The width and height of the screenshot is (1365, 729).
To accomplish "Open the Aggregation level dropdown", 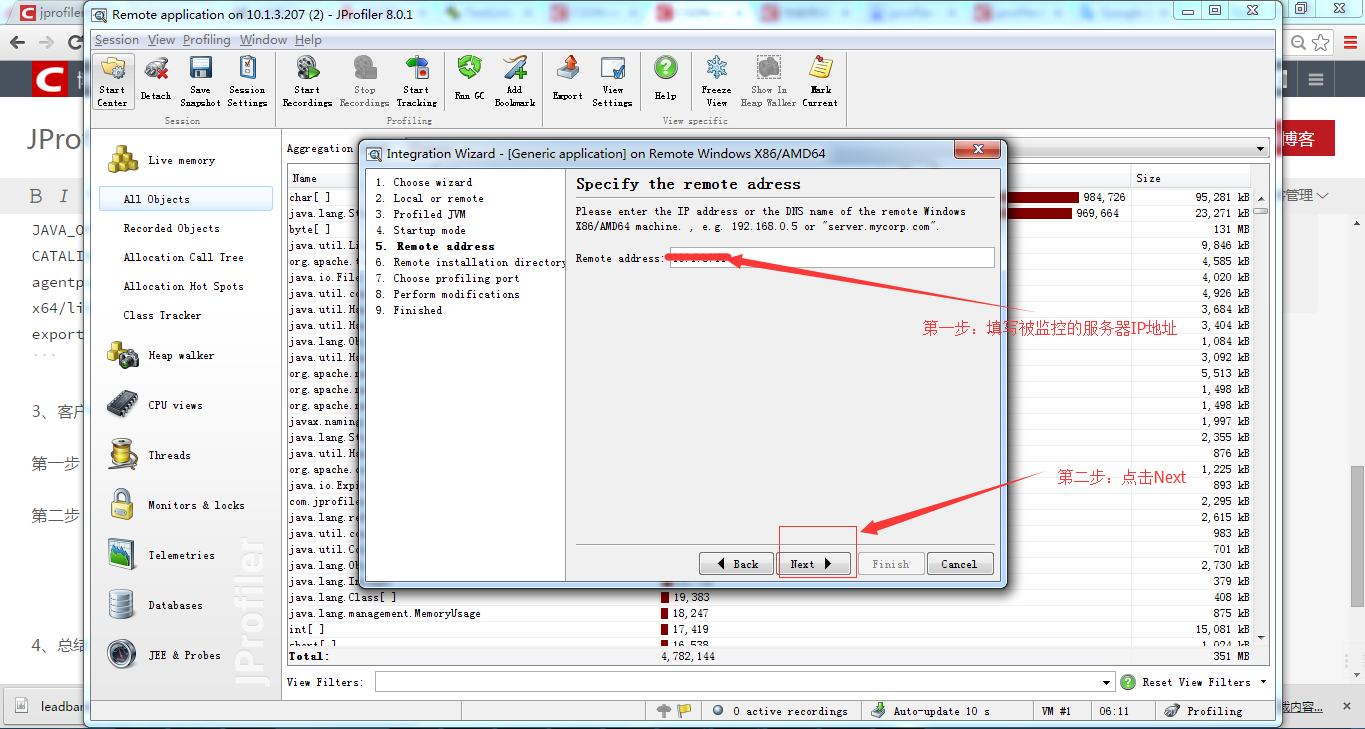I will point(1260,148).
